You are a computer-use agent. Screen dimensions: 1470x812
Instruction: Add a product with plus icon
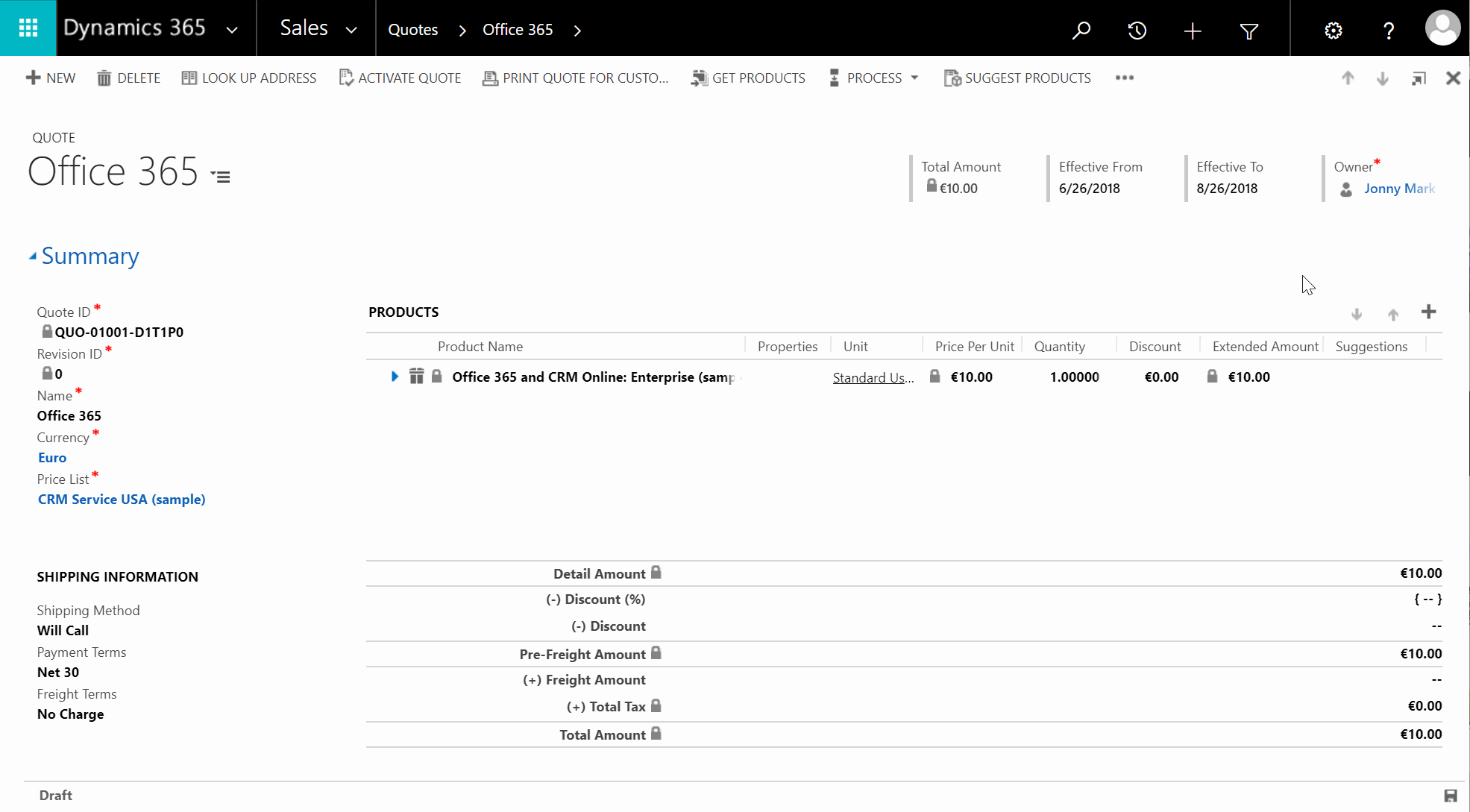point(1428,312)
